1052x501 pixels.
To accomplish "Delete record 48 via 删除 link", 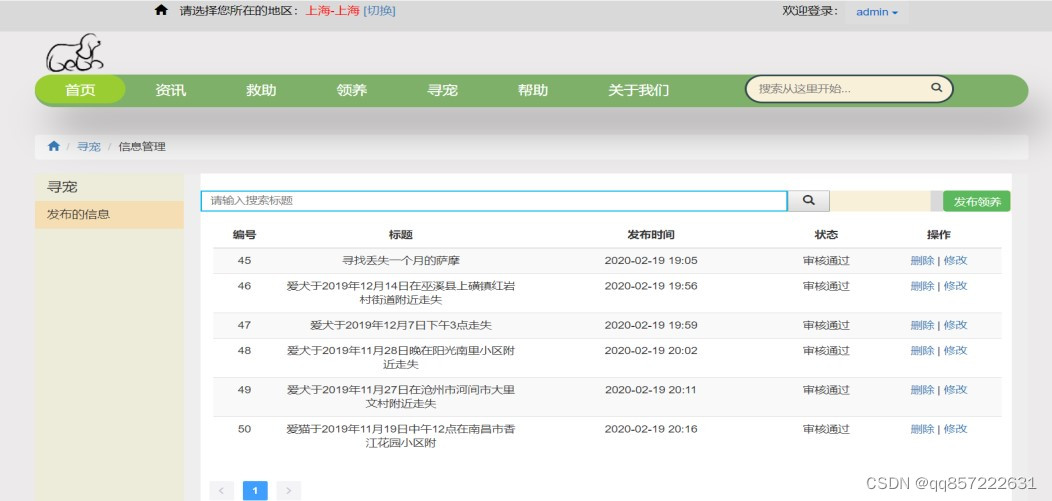I will (x=922, y=350).
